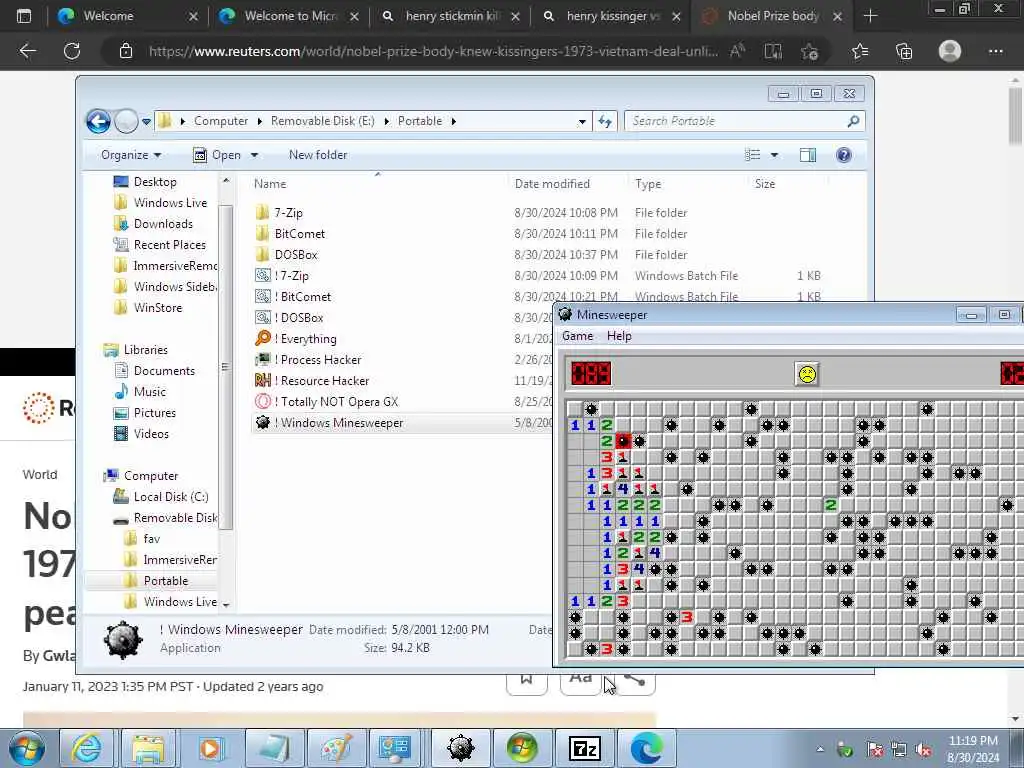Click the World section link on Reuters
This screenshot has height=768, width=1024.
tap(40, 475)
